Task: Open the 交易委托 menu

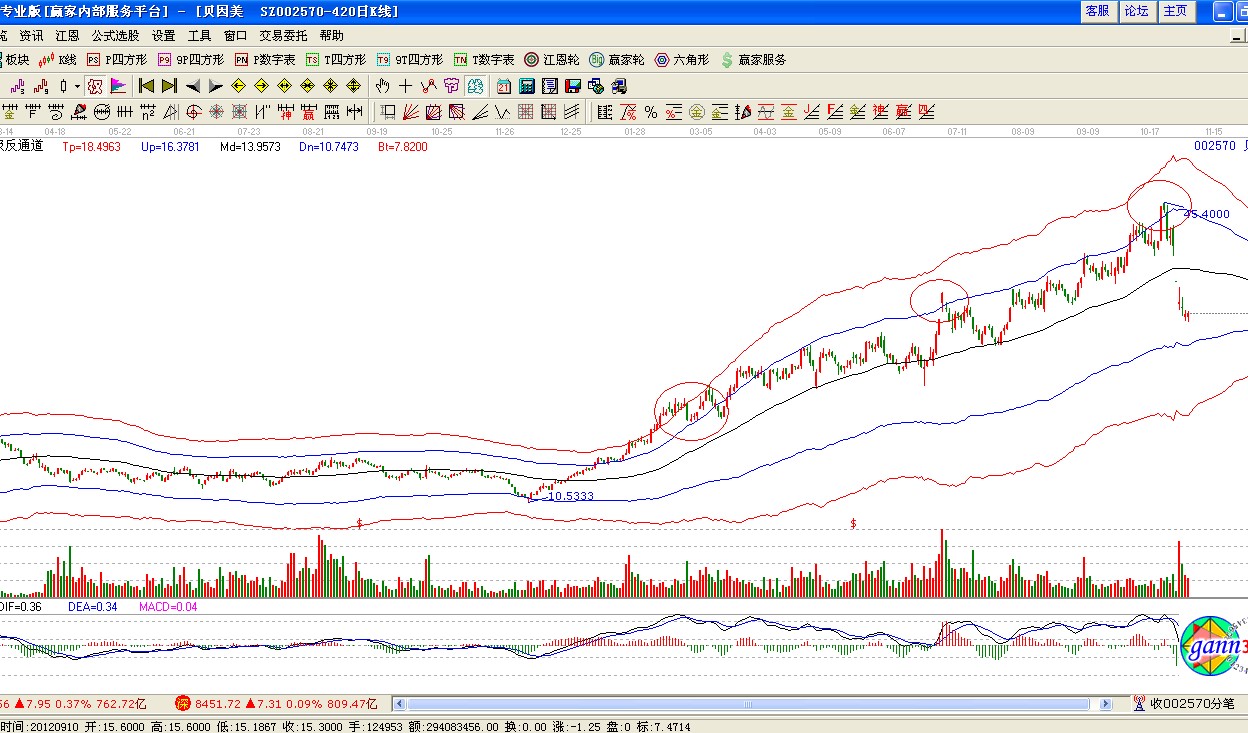Action: [x=284, y=35]
